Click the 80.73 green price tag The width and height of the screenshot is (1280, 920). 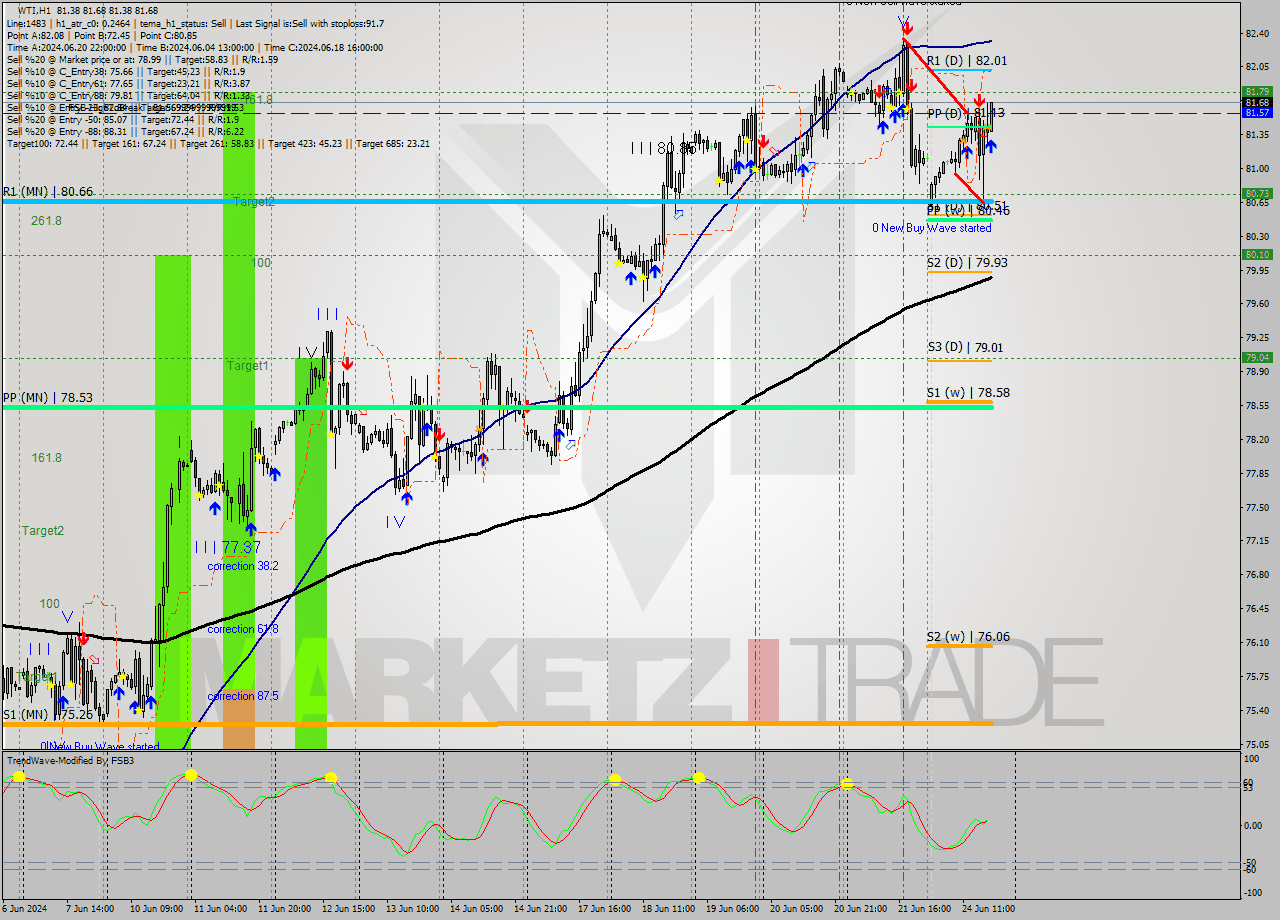(1257, 194)
